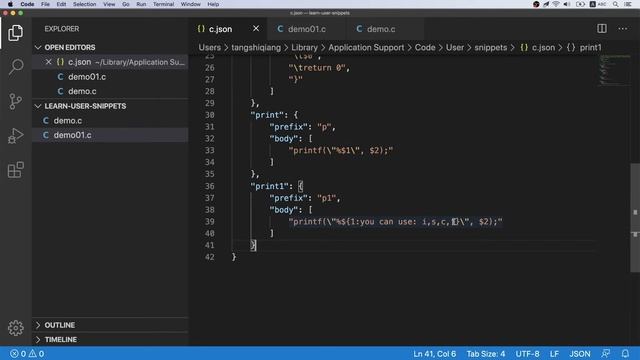Open the View menu
This screenshot has height=360, width=640.
point(109,4)
